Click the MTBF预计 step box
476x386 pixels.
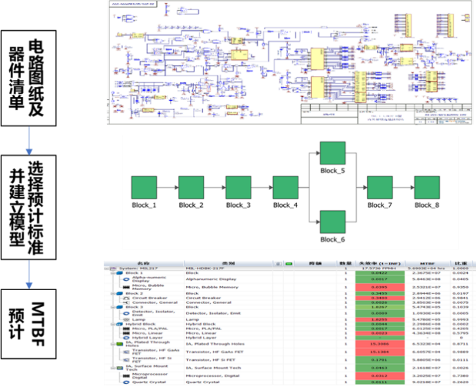(29, 324)
